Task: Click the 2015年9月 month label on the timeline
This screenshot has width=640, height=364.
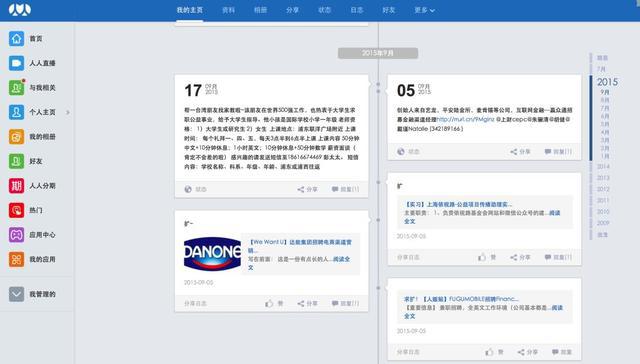Action: (378, 53)
